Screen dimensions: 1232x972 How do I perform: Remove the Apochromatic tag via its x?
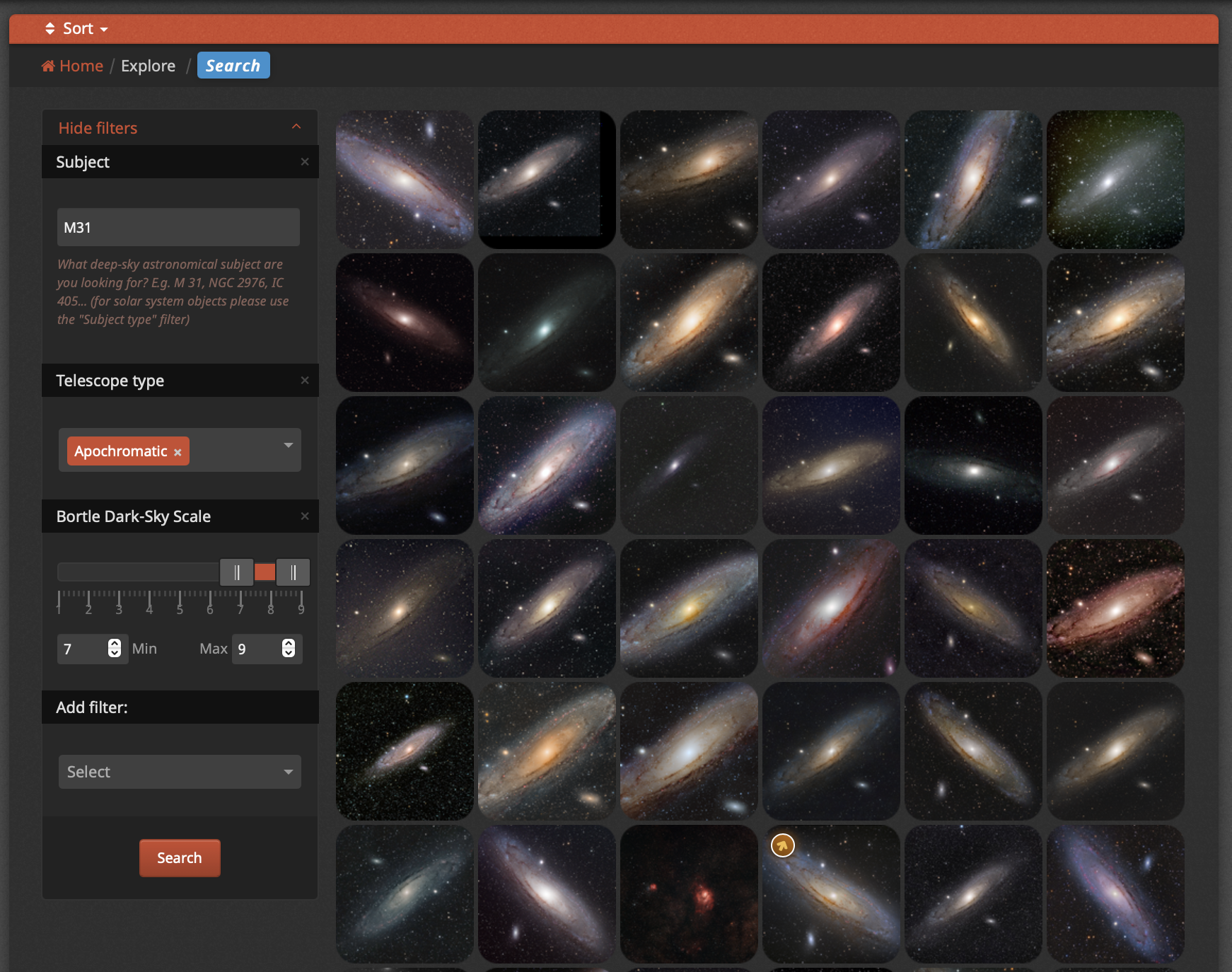(178, 453)
